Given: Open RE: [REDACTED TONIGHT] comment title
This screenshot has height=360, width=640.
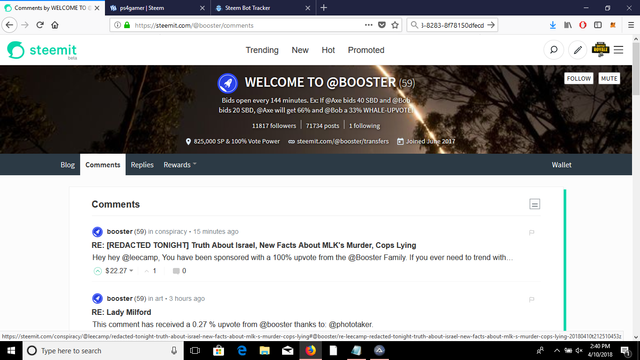Looking at the screenshot, I should coord(254,245).
